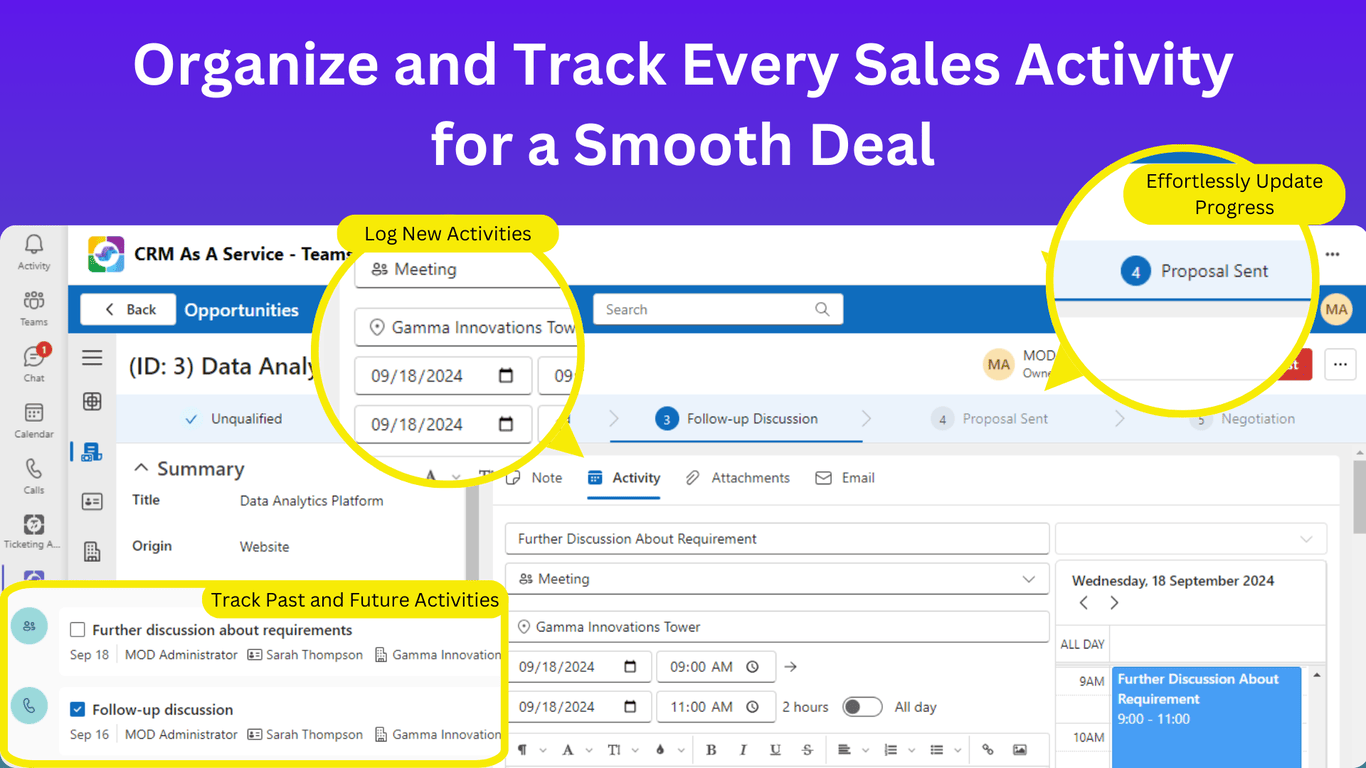
Task: Click the Further Discussion About Requirement subject field
Action: point(777,539)
